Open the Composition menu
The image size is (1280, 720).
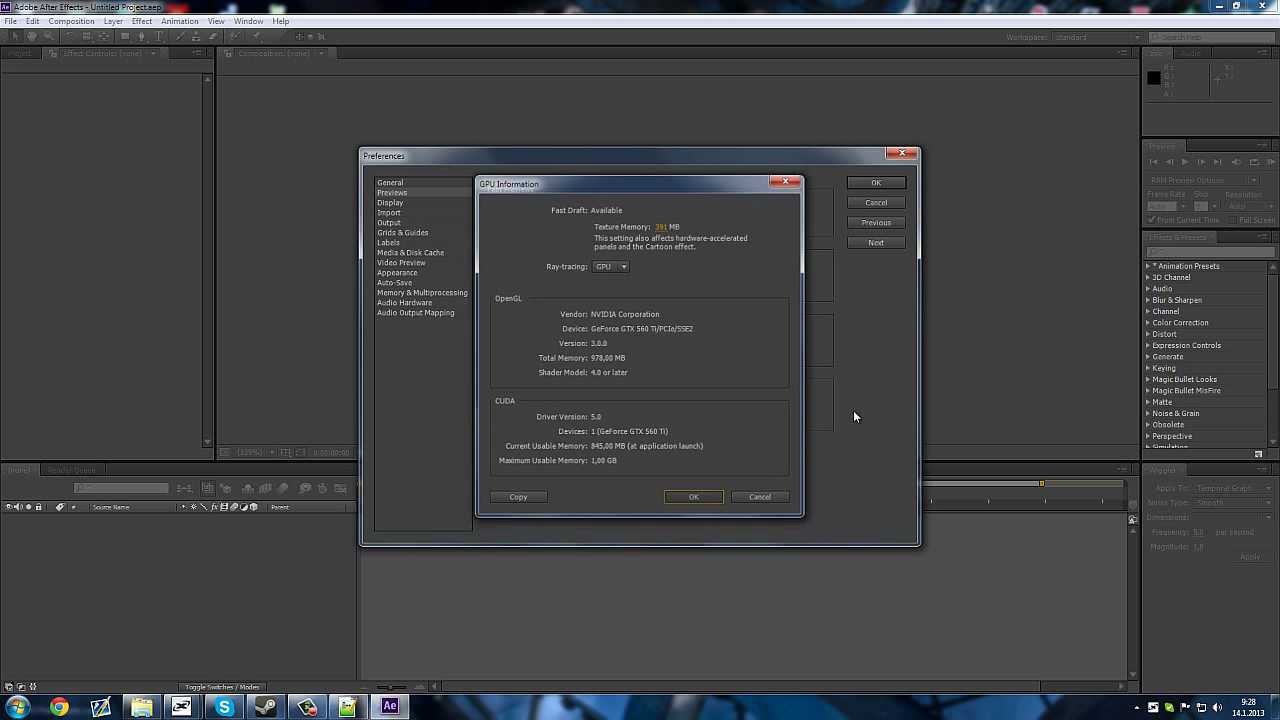tap(71, 21)
